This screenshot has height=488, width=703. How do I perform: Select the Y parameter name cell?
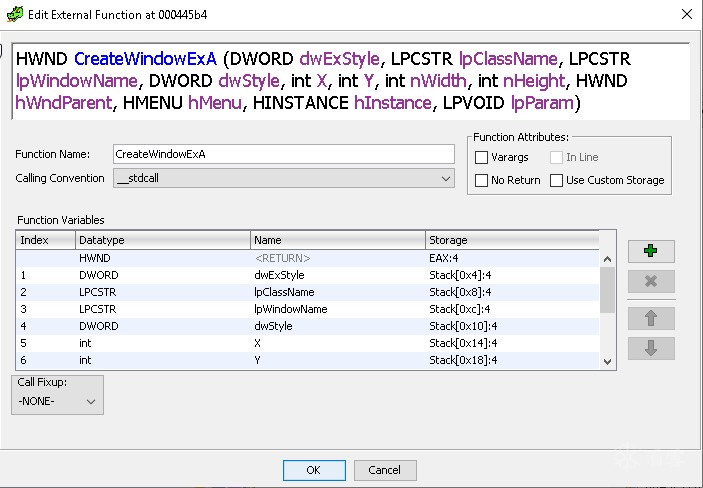[338, 361]
